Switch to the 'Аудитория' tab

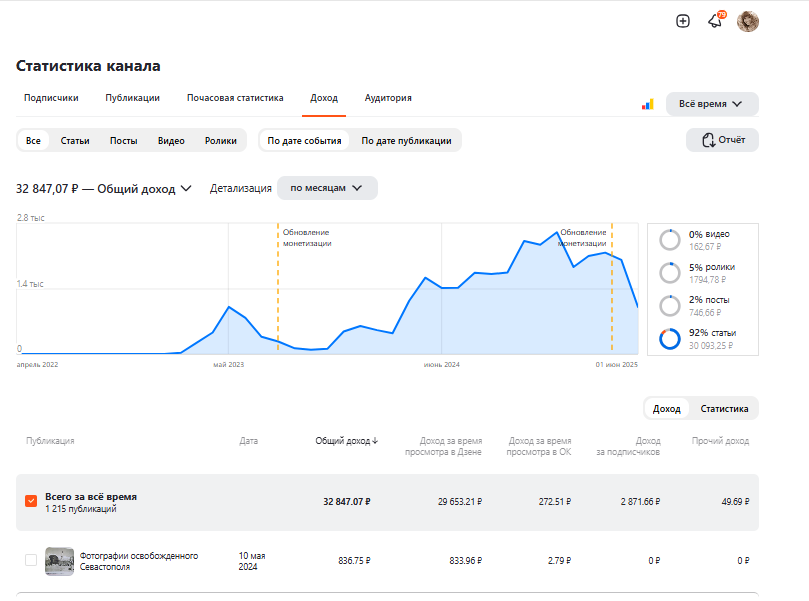(388, 98)
